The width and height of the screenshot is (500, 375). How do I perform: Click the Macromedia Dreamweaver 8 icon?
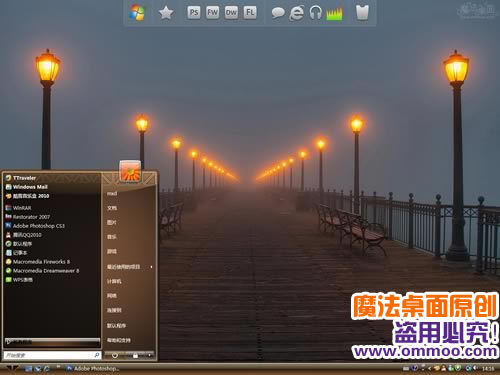(8, 271)
